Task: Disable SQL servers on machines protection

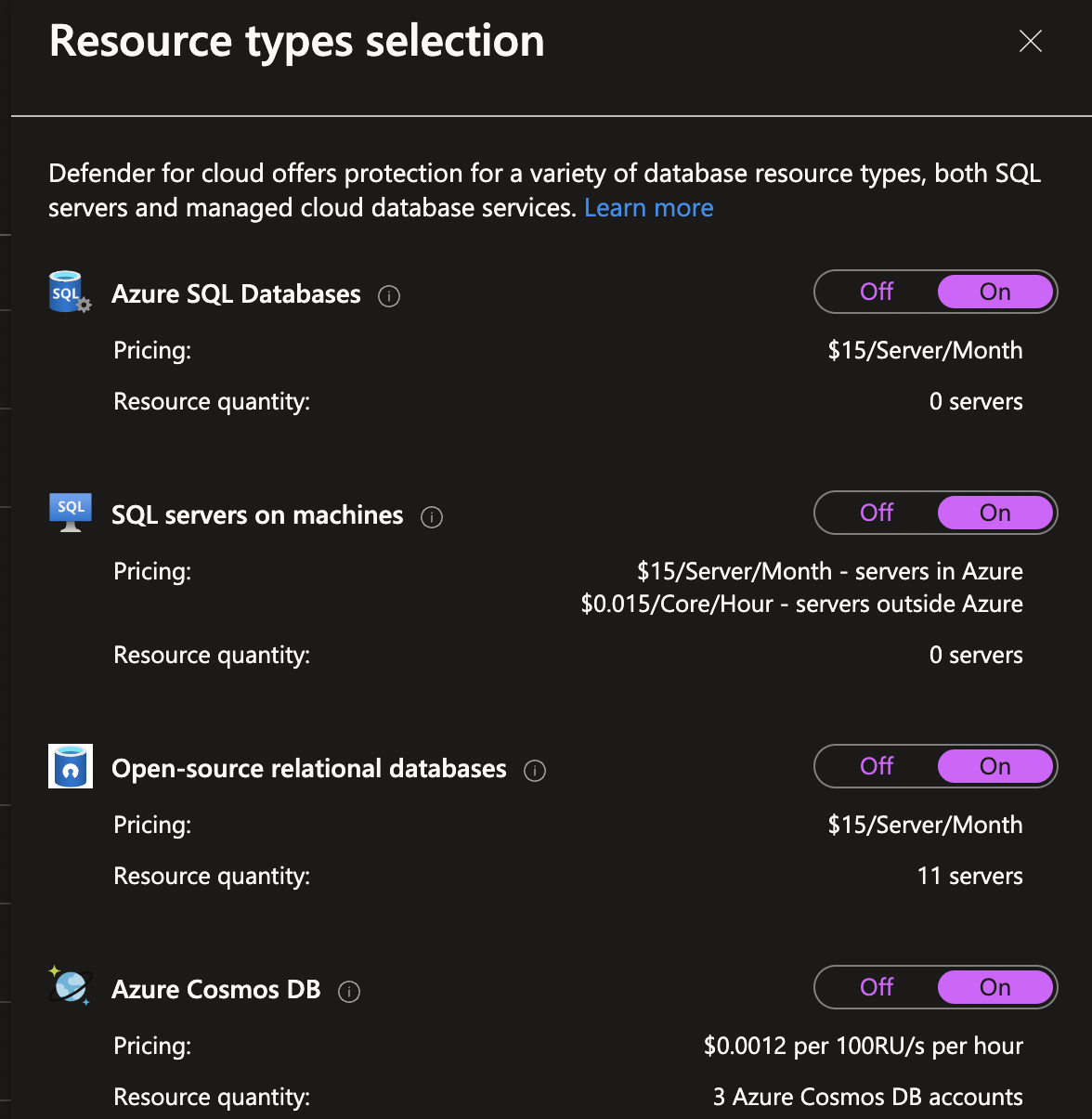Action: pyautogui.click(x=876, y=513)
